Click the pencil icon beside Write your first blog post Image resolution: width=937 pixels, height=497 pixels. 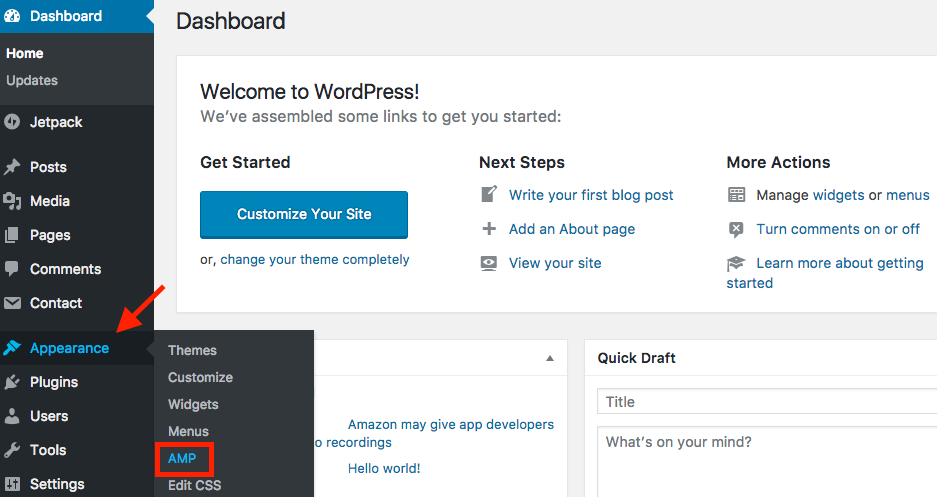(489, 194)
